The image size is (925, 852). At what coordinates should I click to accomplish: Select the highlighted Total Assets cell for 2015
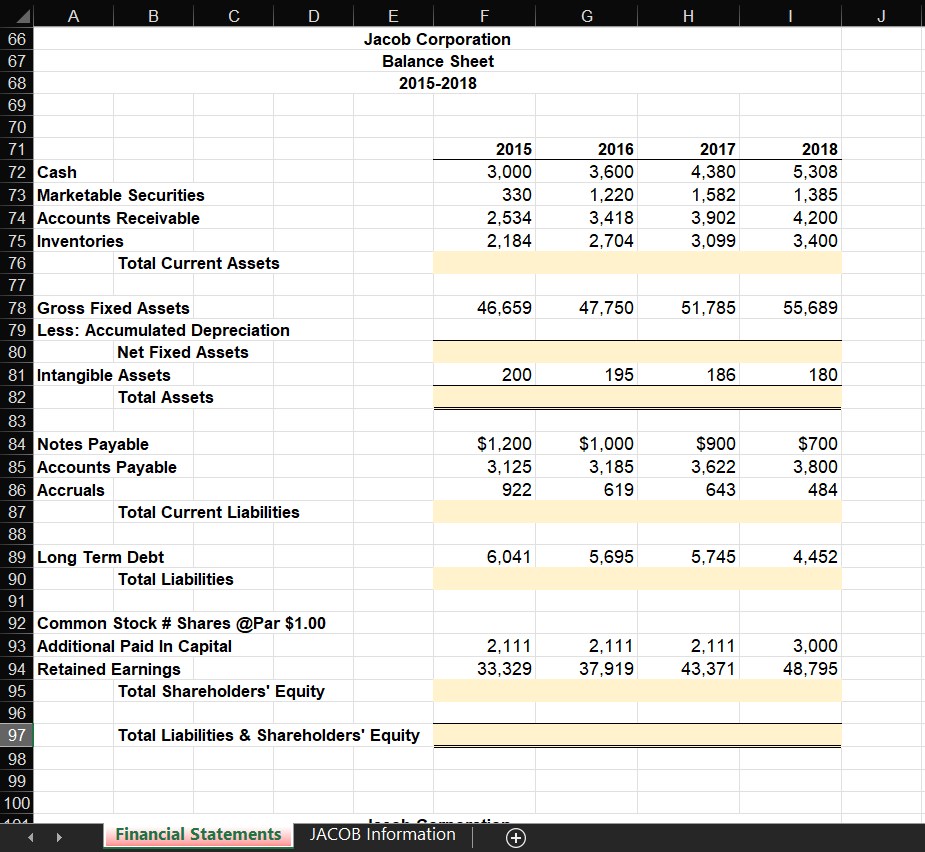coord(484,397)
